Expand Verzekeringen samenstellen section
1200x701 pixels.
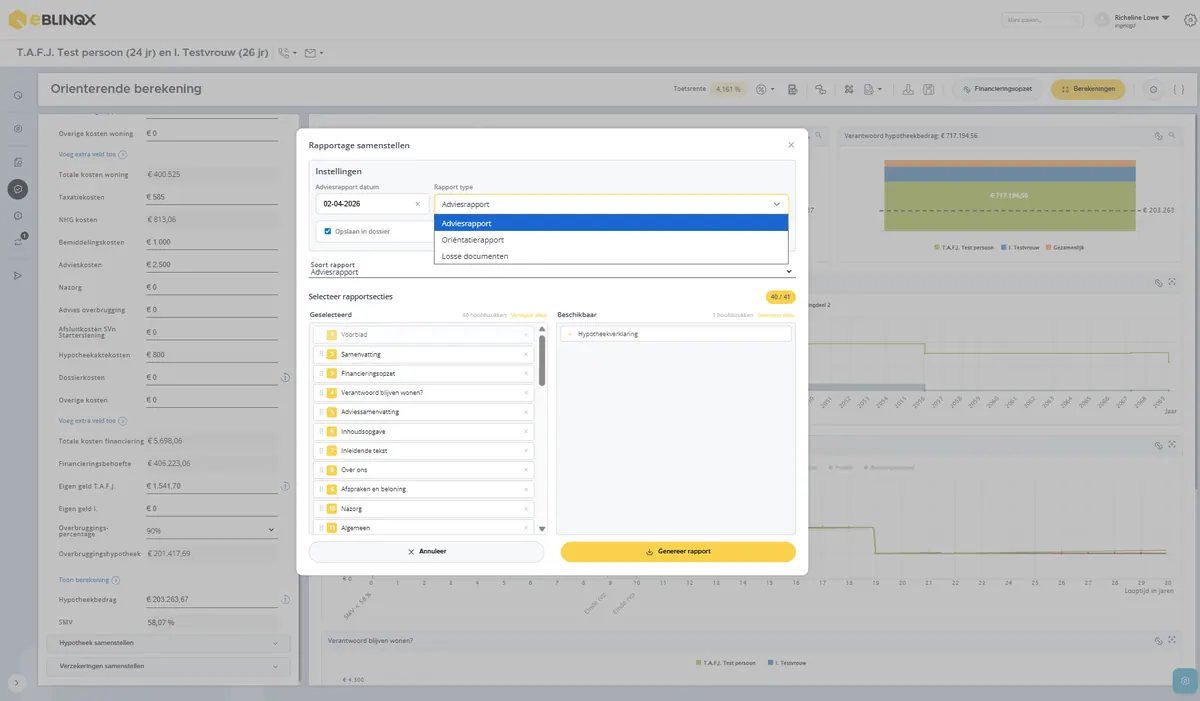click(x=168, y=666)
